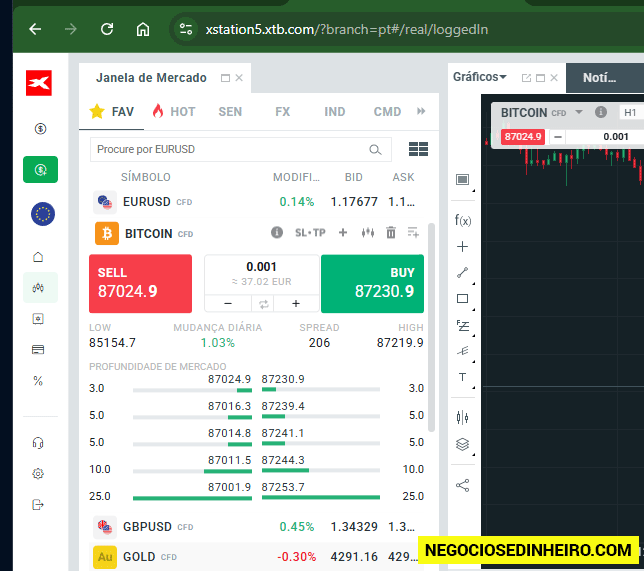Select the crosshair tool in chart toolbar
Viewport: 644px width, 571px height.
tap(462, 246)
